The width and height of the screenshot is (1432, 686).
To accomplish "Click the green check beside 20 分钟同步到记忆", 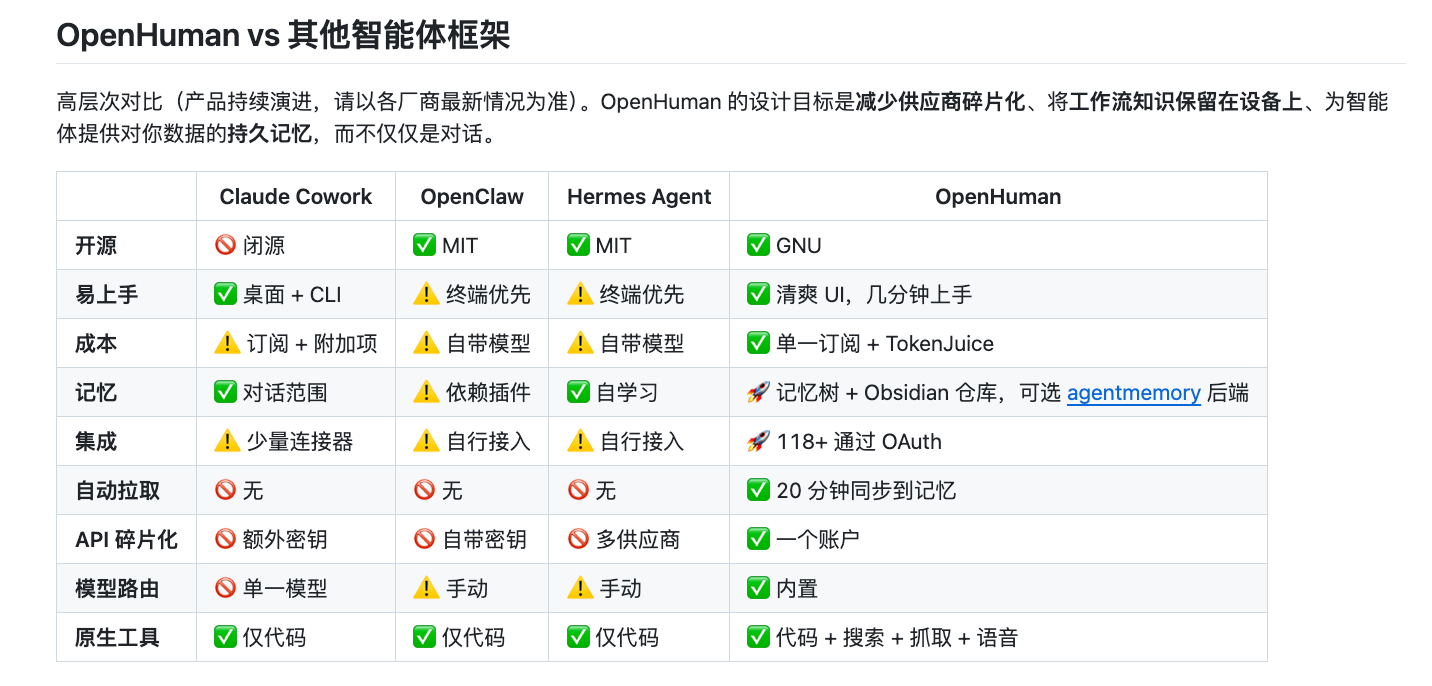I will click(758, 491).
